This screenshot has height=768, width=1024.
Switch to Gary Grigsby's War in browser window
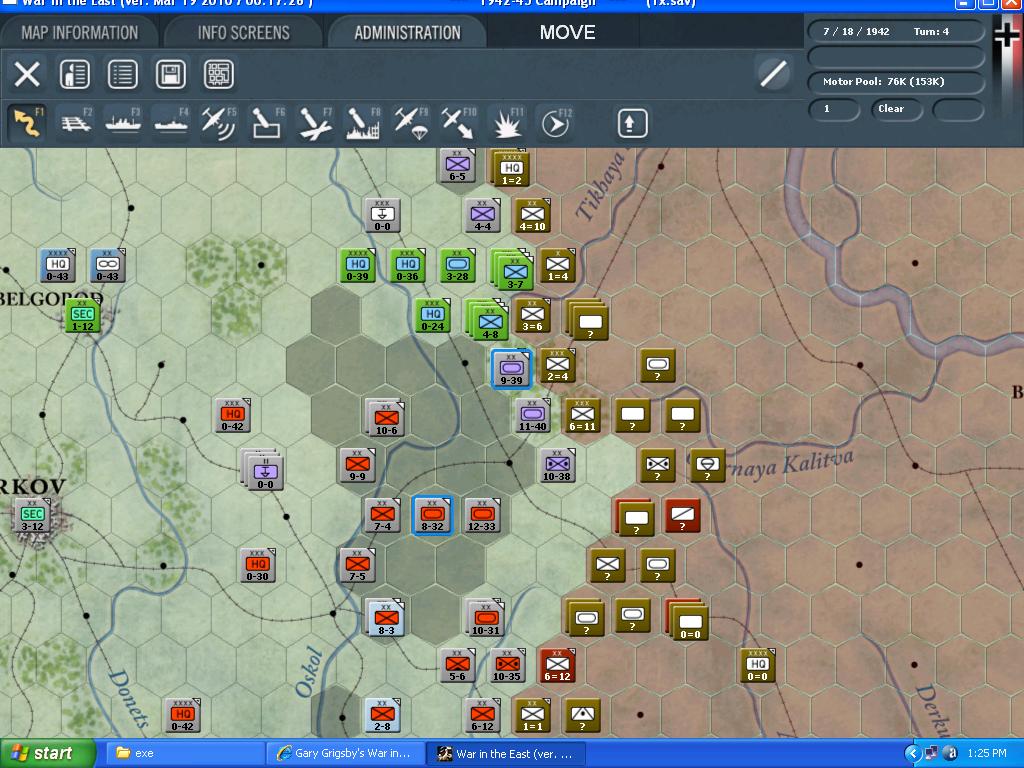click(346, 754)
